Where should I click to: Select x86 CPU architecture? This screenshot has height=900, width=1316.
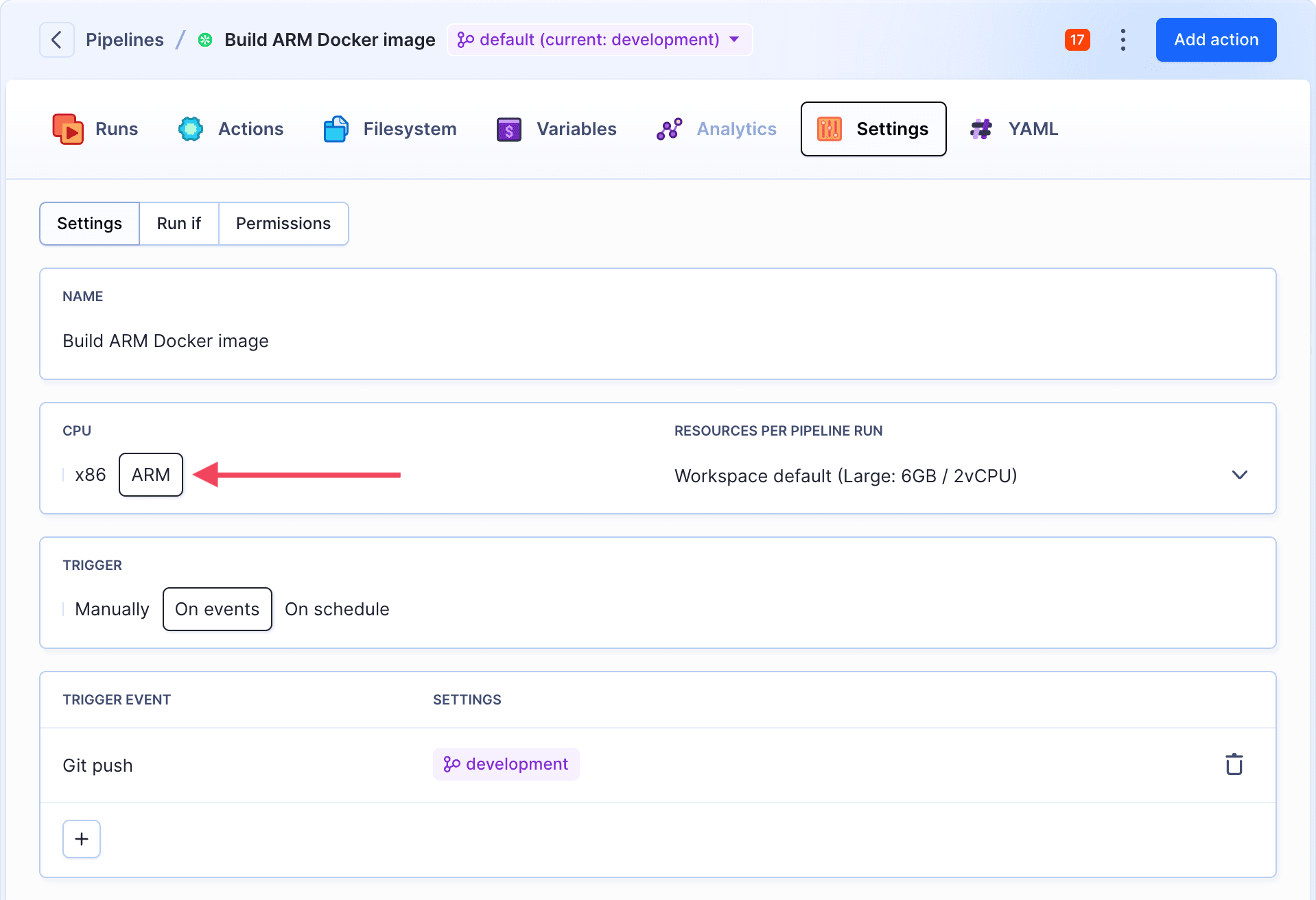pos(90,475)
